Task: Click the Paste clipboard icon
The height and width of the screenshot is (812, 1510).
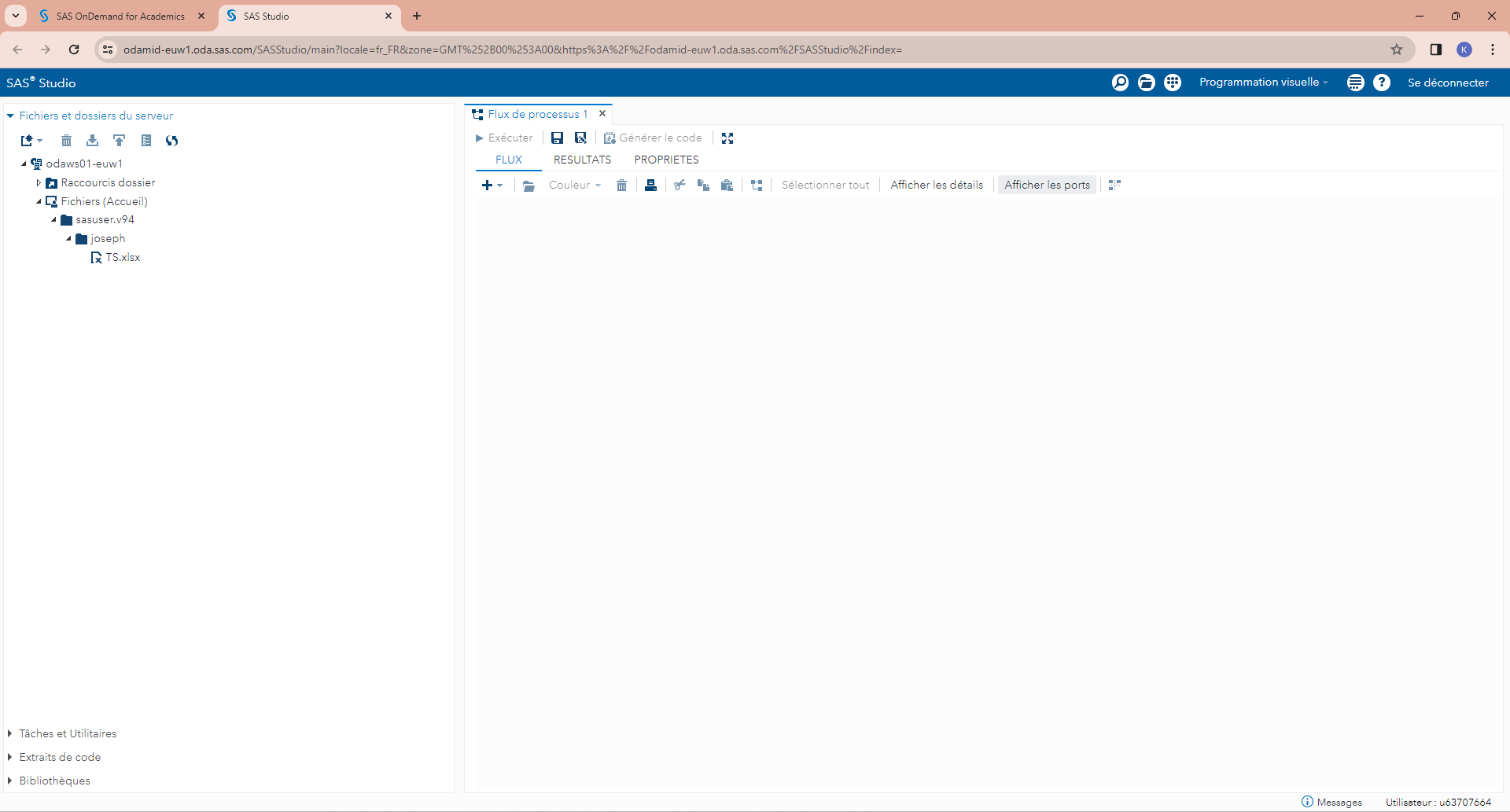Action: 727,185
